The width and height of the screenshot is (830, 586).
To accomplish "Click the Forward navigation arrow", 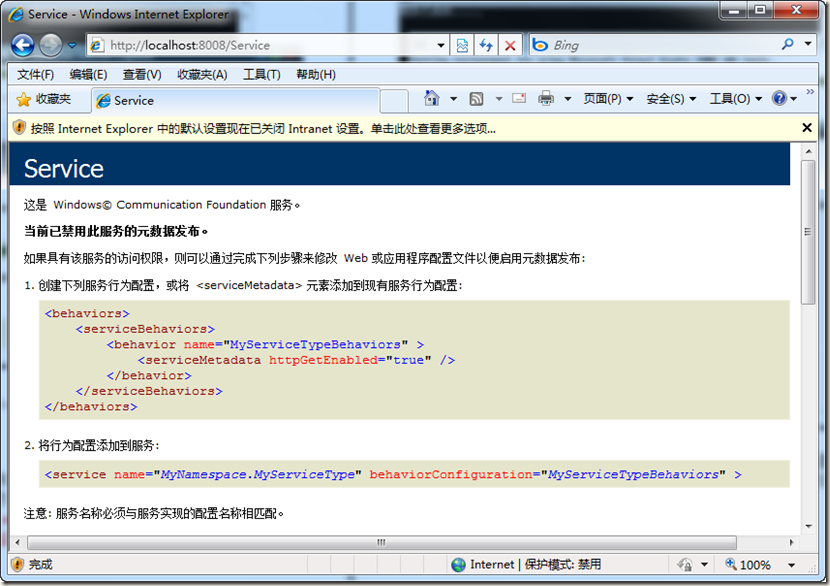I will 51,46.
